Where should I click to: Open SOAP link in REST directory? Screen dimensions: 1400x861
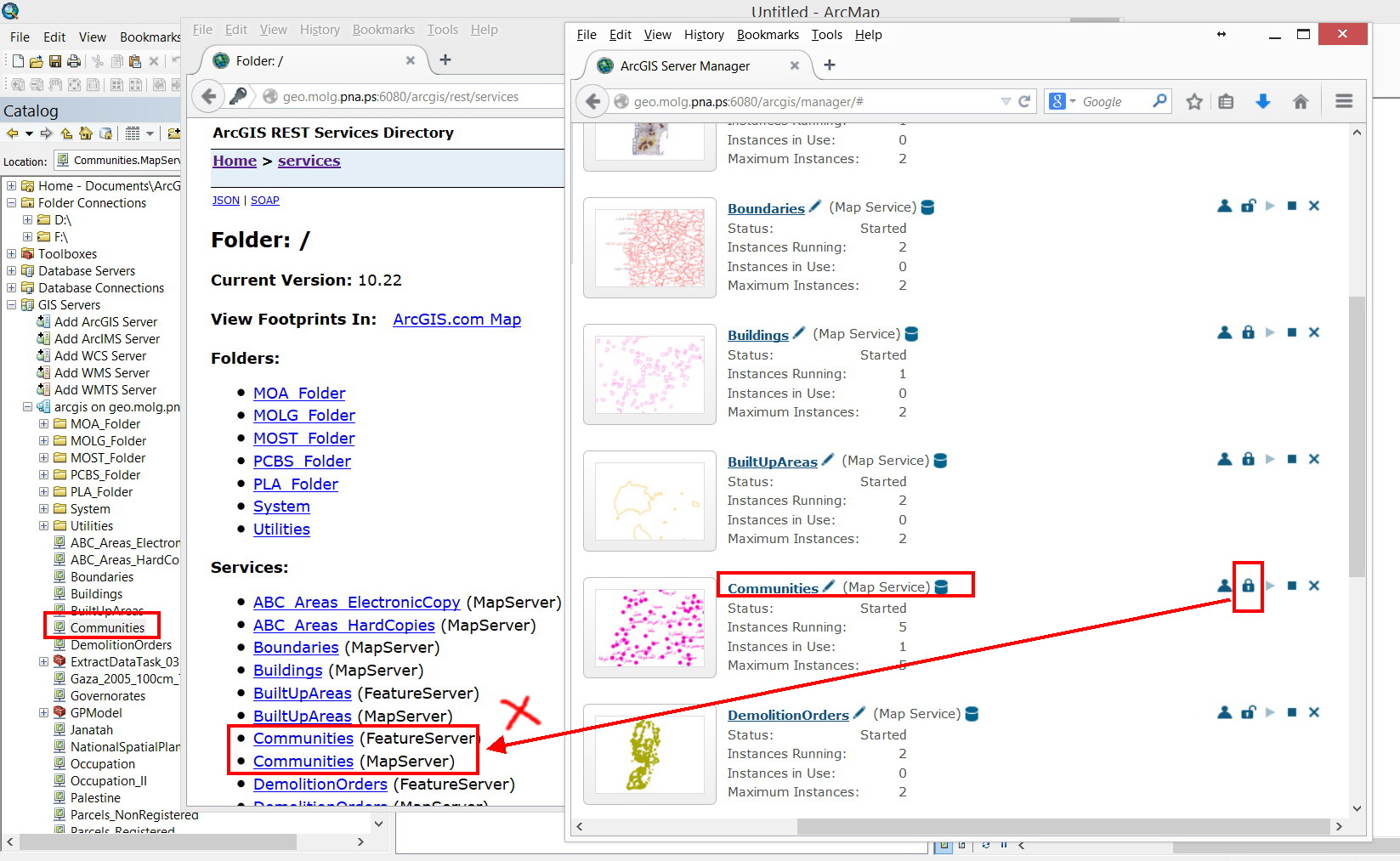coord(265,200)
